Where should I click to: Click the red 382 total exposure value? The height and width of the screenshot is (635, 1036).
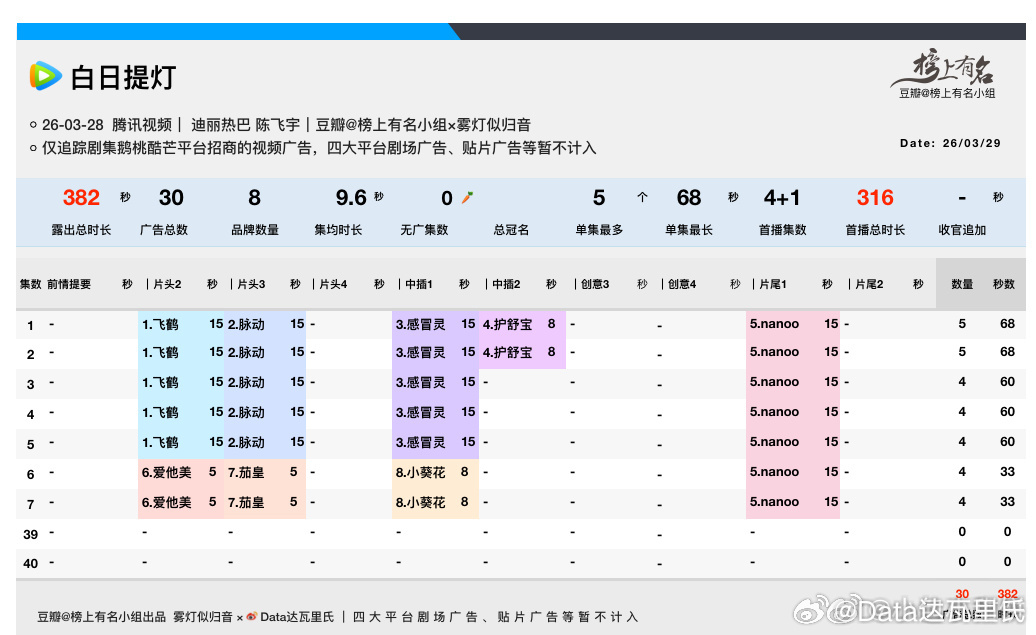click(x=81, y=198)
